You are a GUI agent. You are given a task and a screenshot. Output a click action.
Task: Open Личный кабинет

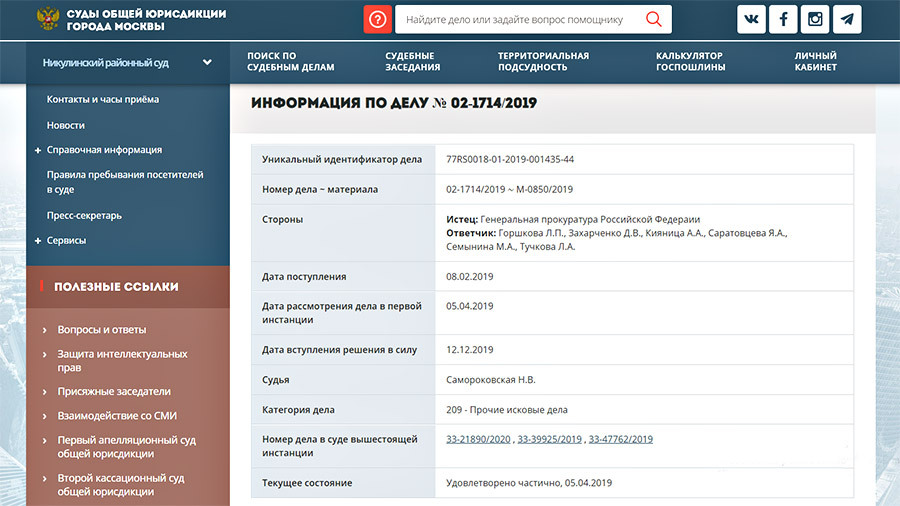click(815, 62)
